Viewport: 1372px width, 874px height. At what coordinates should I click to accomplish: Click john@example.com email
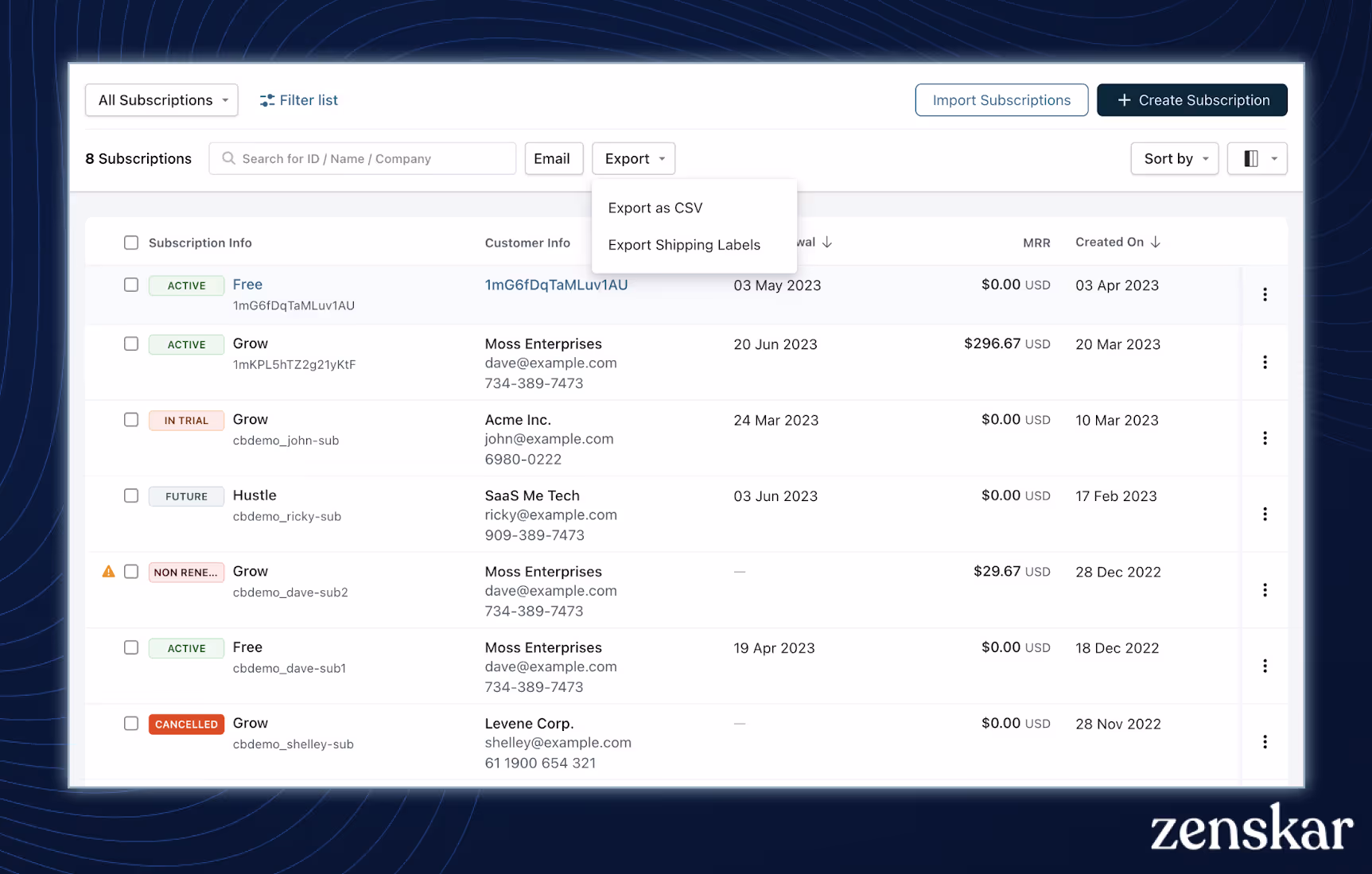coord(549,439)
